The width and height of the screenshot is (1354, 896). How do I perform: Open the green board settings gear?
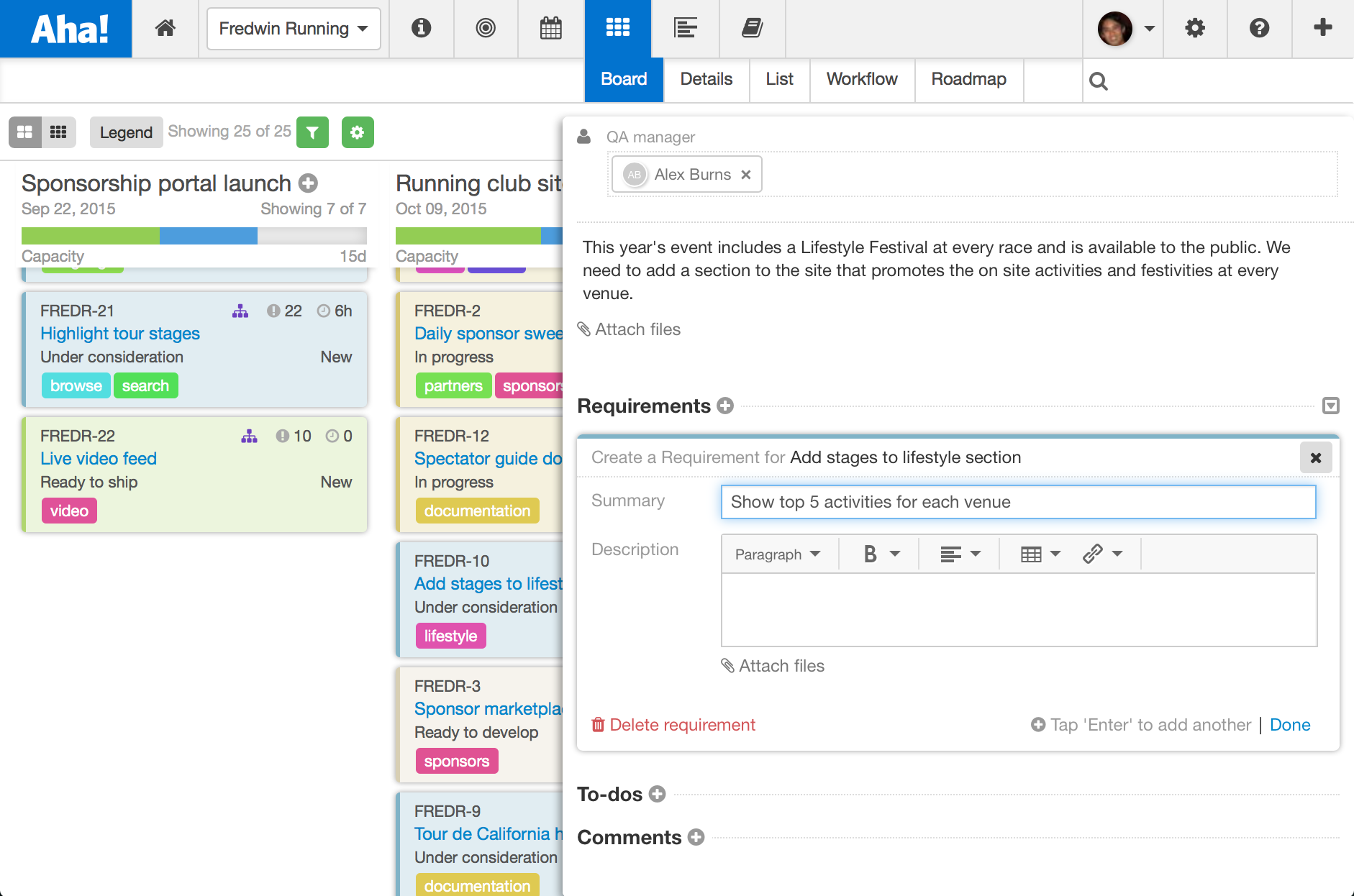(x=358, y=132)
